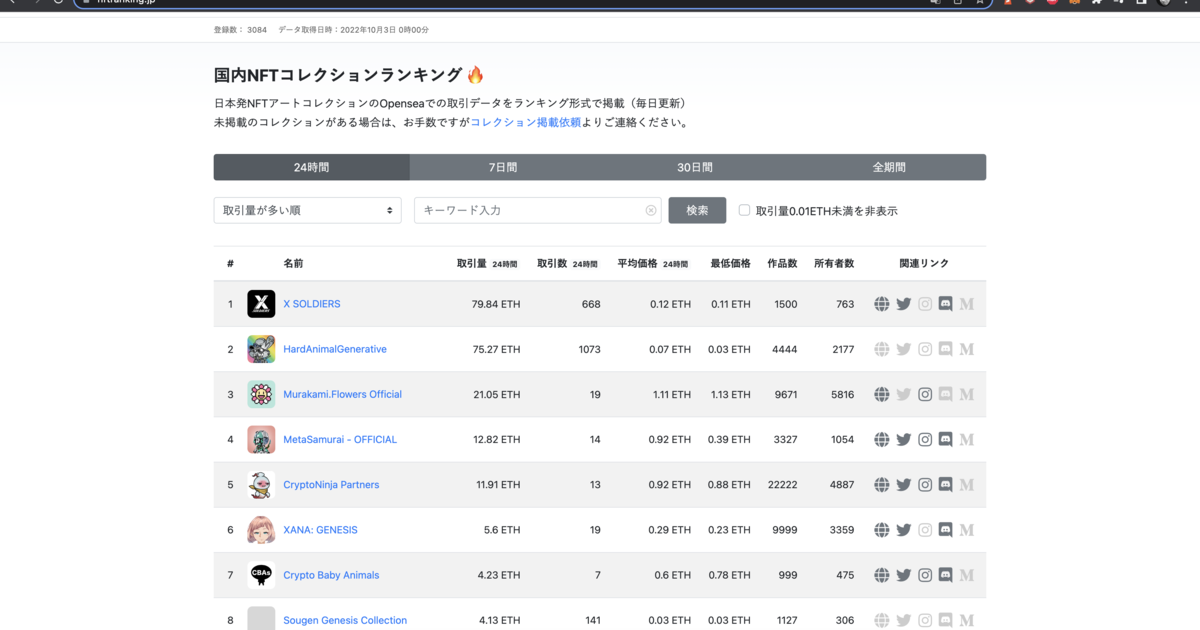Open the XANA: GENESIS collection link
This screenshot has width=1200, height=630.
tap(320, 530)
